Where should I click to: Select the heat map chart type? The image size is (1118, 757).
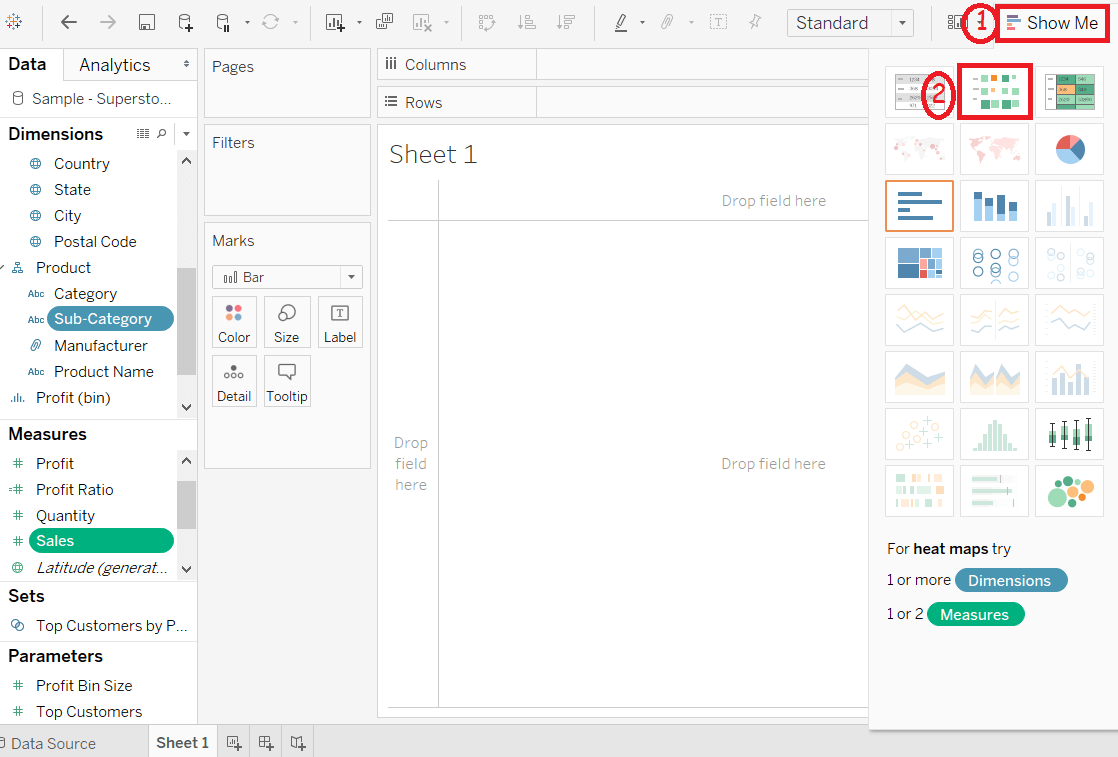[994, 91]
